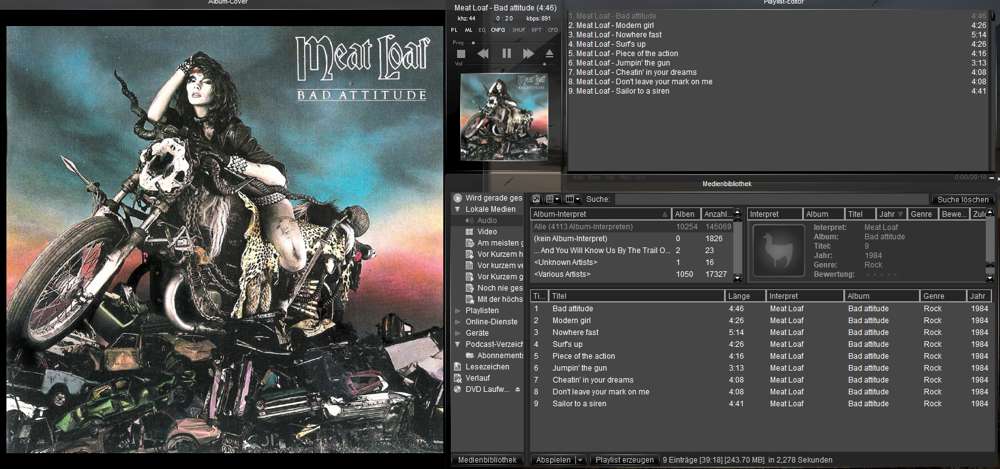Image resolution: width=1000 pixels, height=469 pixels.
Task: Click the Suche search input field
Action: (x=770, y=199)
